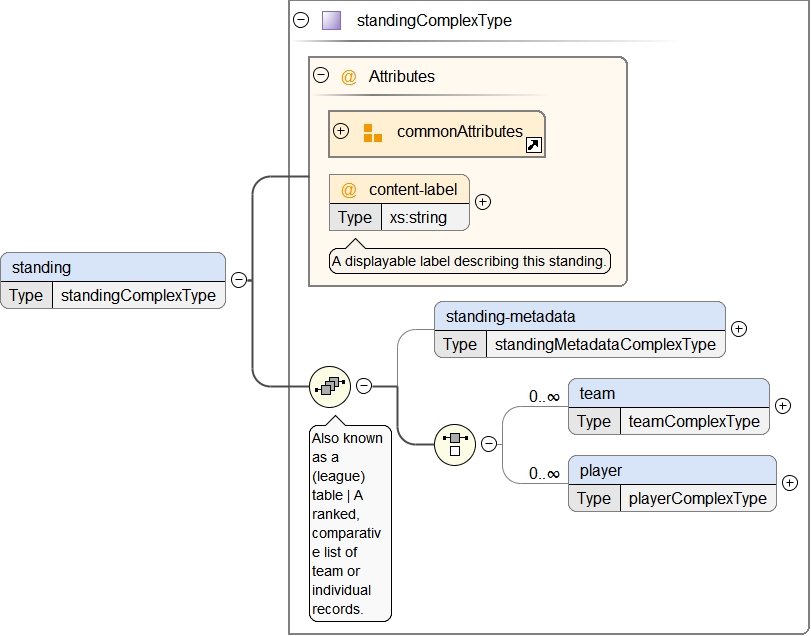Click the content-label description tooltip

[x=469, y=262]
